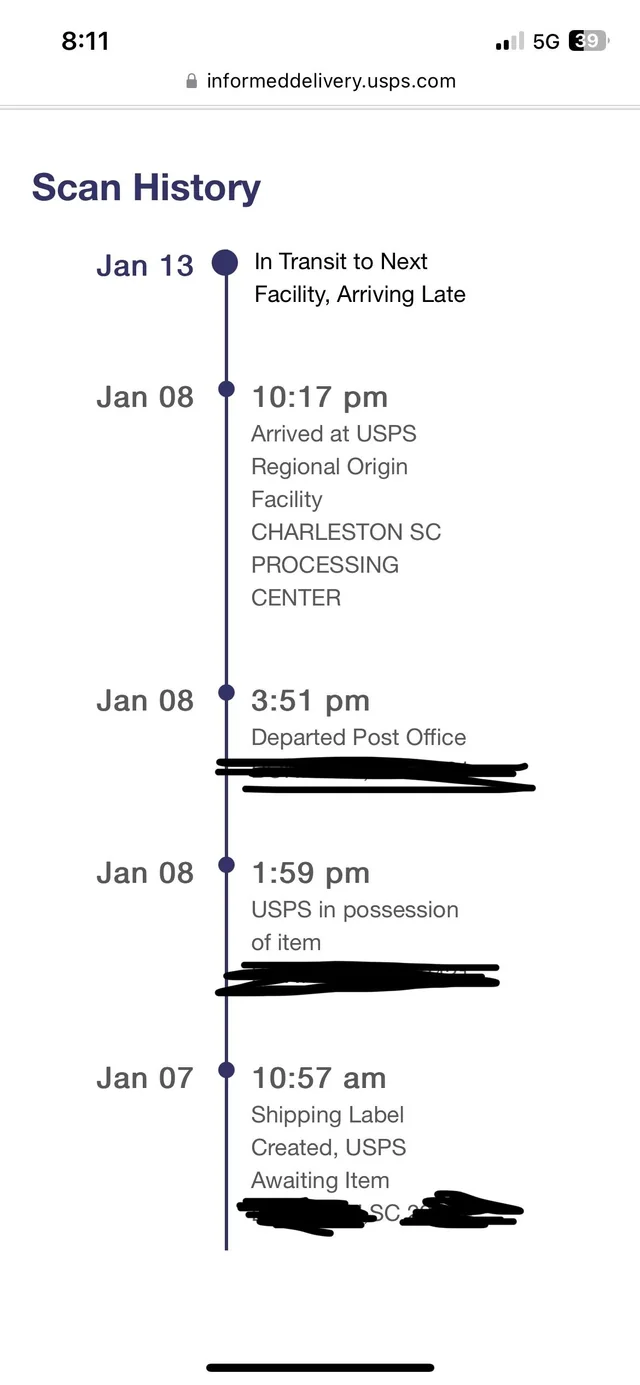Tap the Jan 13 timeline dot marker

225,262
